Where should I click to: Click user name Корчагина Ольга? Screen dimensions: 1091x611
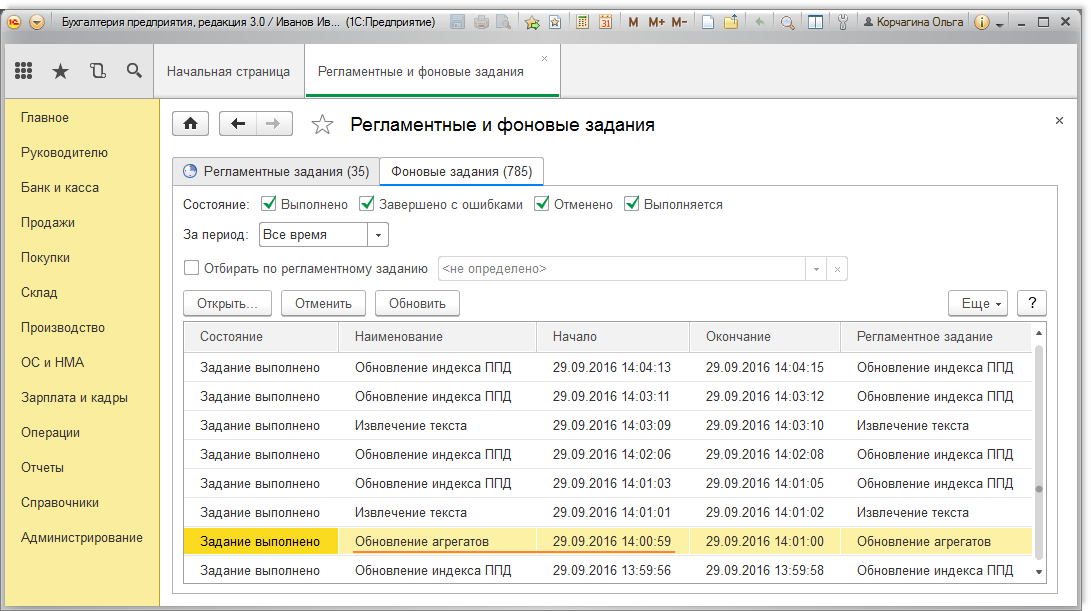913,22
